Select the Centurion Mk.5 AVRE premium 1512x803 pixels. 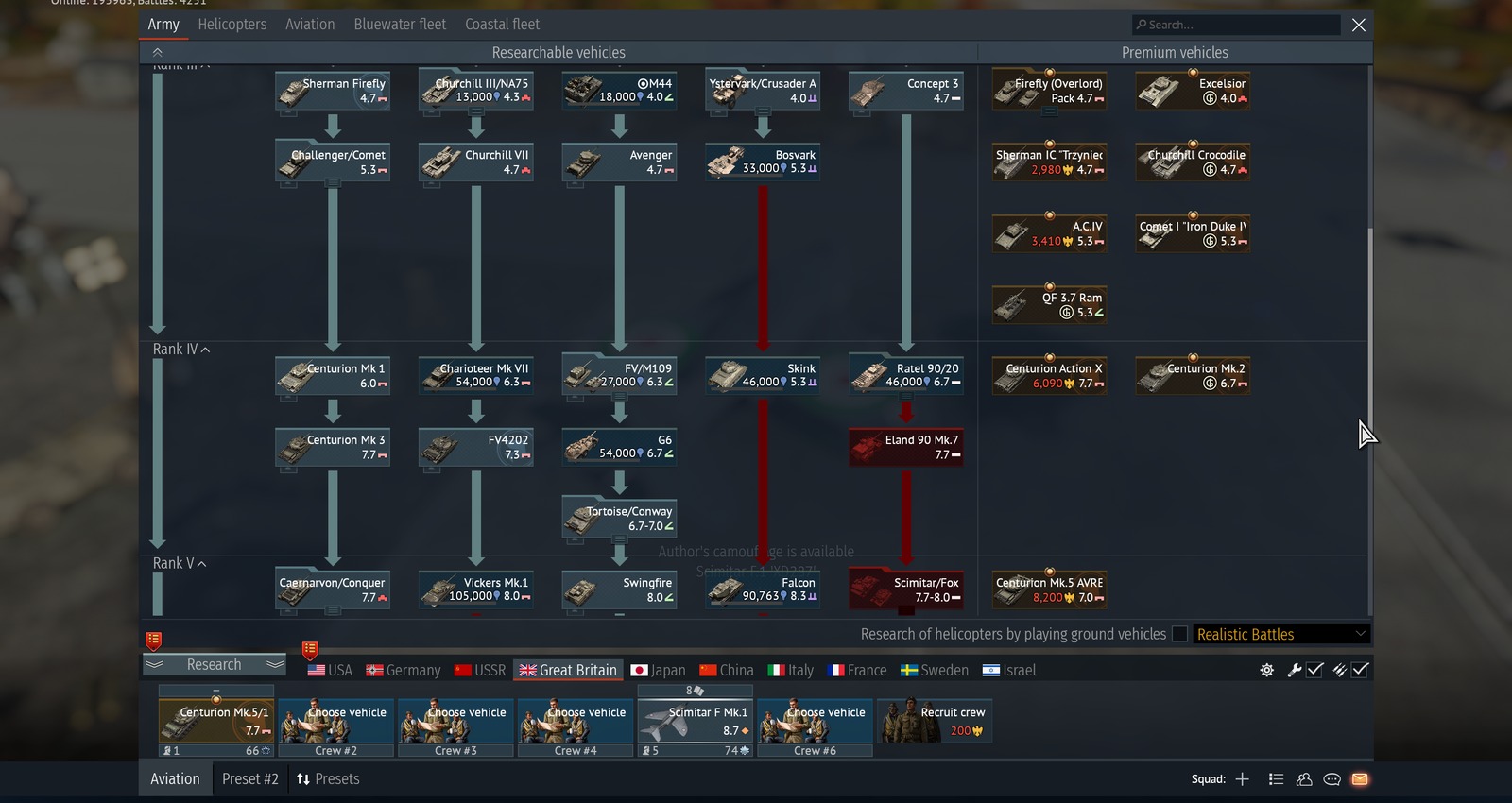tap(1049, 589)
